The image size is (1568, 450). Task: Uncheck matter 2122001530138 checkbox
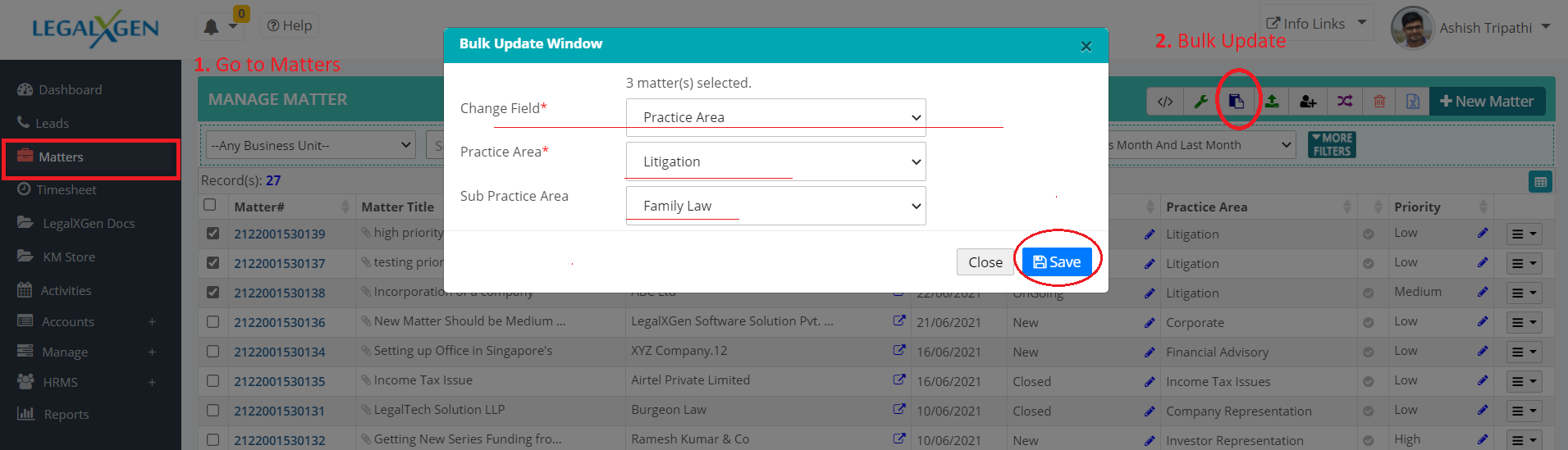[213, 293]
